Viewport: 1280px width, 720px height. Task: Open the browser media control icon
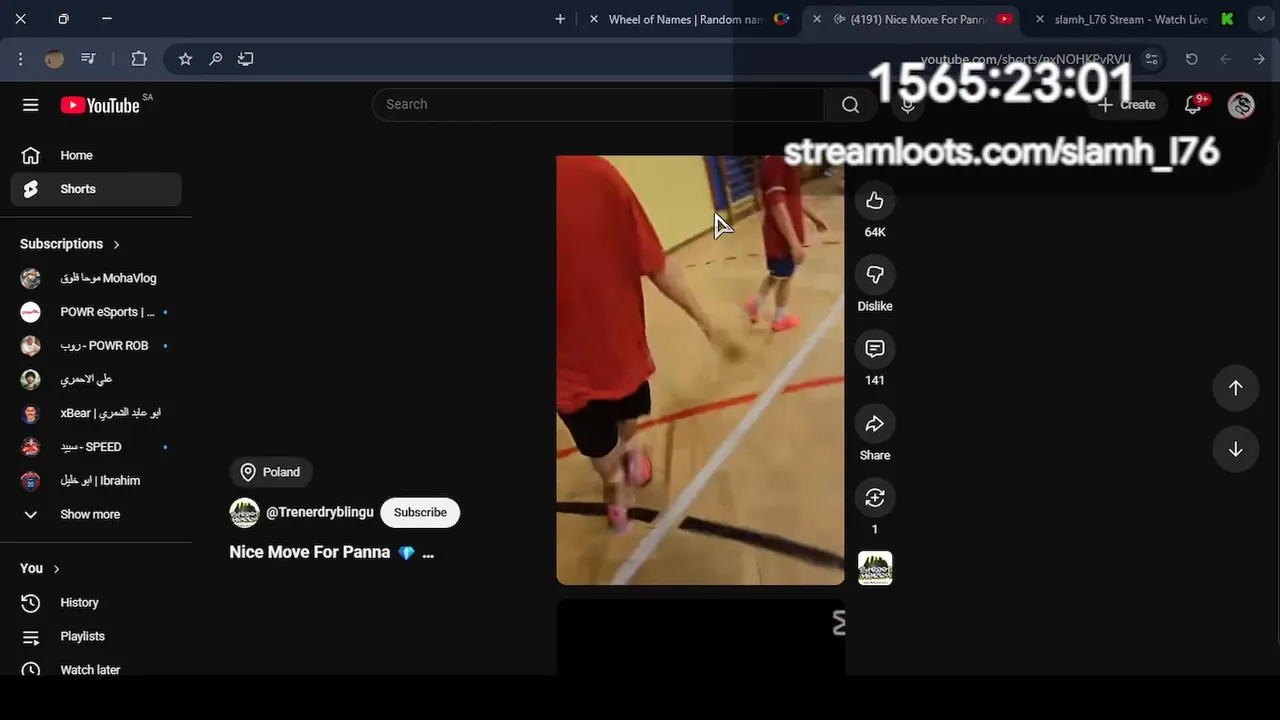pyautogui.click(x=89, y=59)
